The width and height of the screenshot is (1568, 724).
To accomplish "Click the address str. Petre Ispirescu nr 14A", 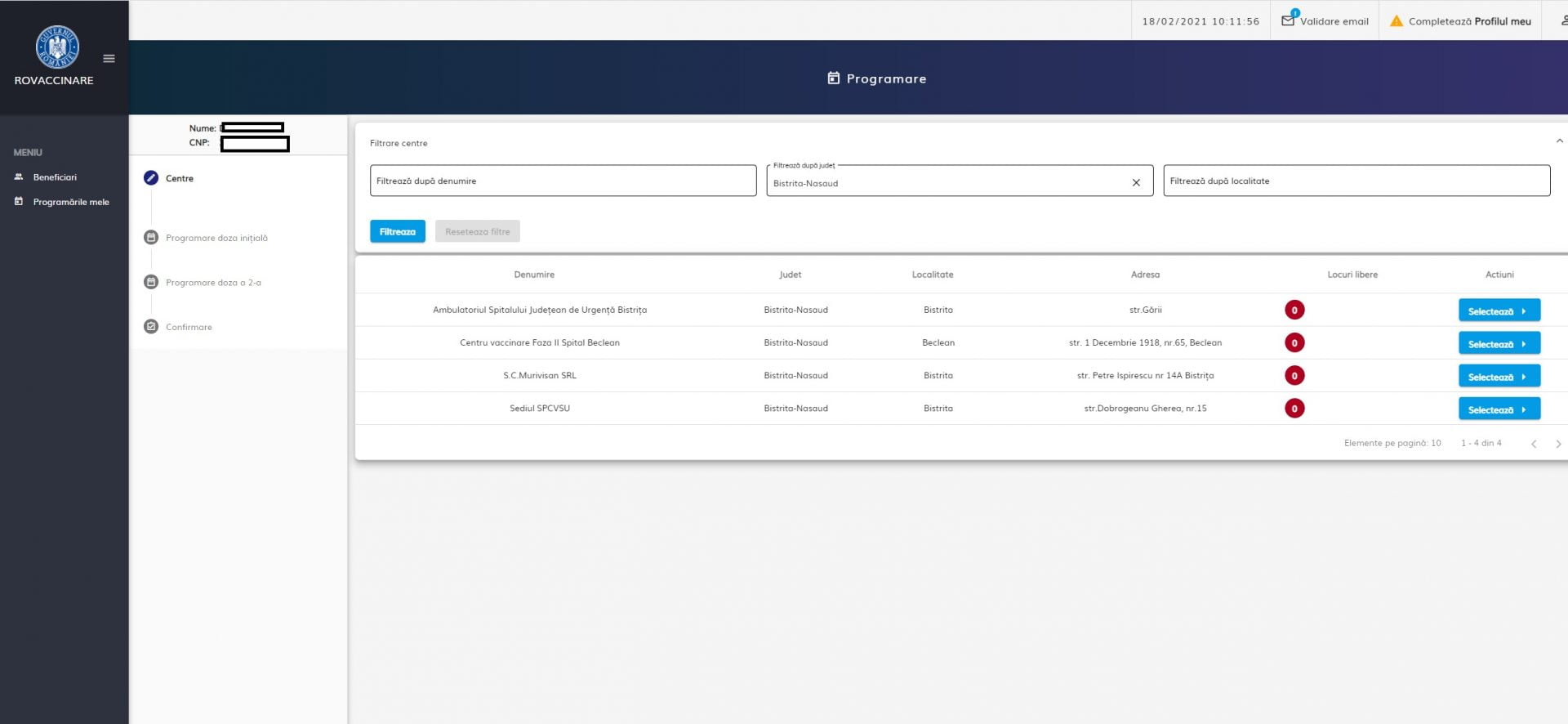I will click(x=1145, y=375).
